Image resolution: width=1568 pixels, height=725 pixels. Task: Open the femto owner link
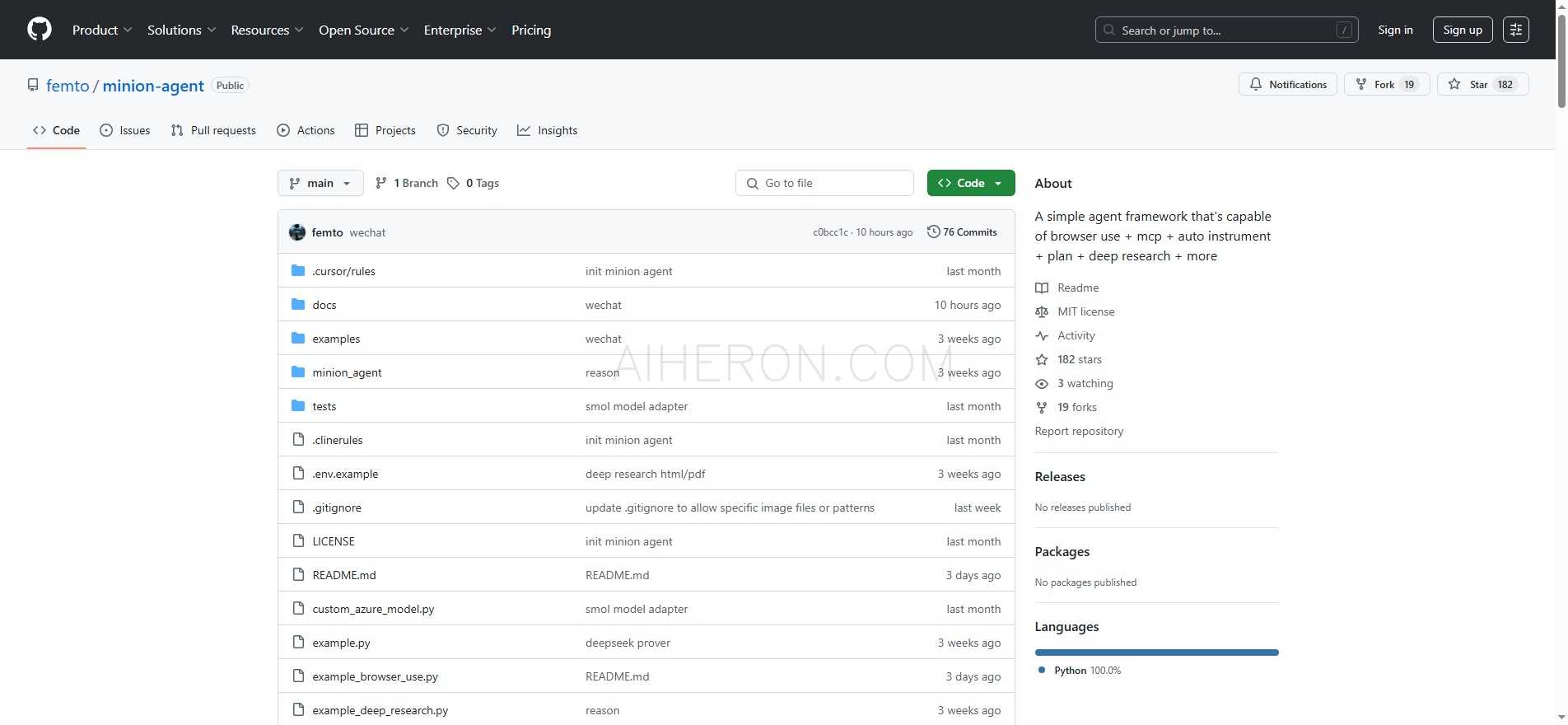tap(68, 86)
